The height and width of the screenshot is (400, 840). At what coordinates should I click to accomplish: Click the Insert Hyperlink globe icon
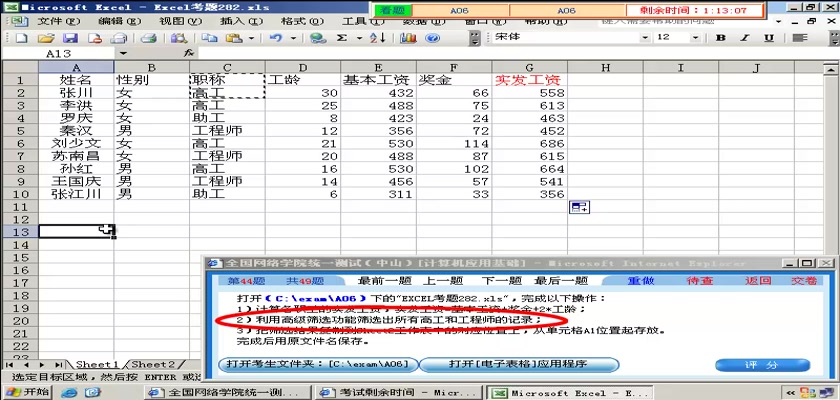pyautogui.click(x=318, y=38)
